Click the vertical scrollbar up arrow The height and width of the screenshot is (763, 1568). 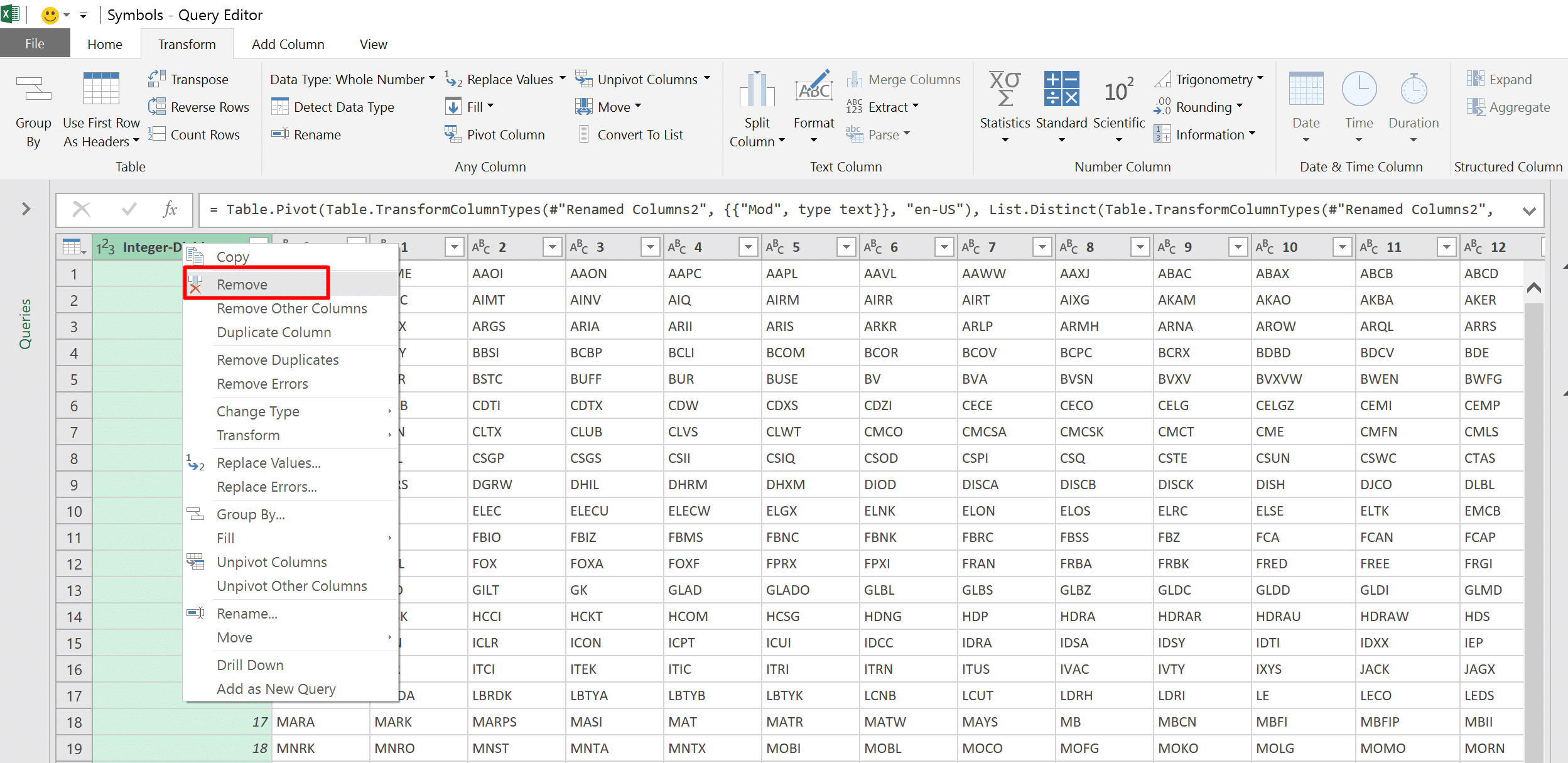point(1533,288)
